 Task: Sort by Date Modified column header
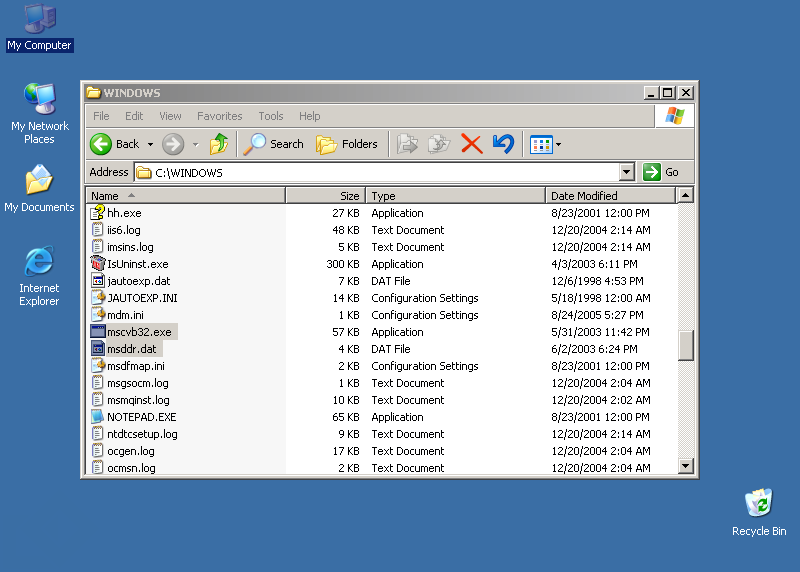coord(610,195)
